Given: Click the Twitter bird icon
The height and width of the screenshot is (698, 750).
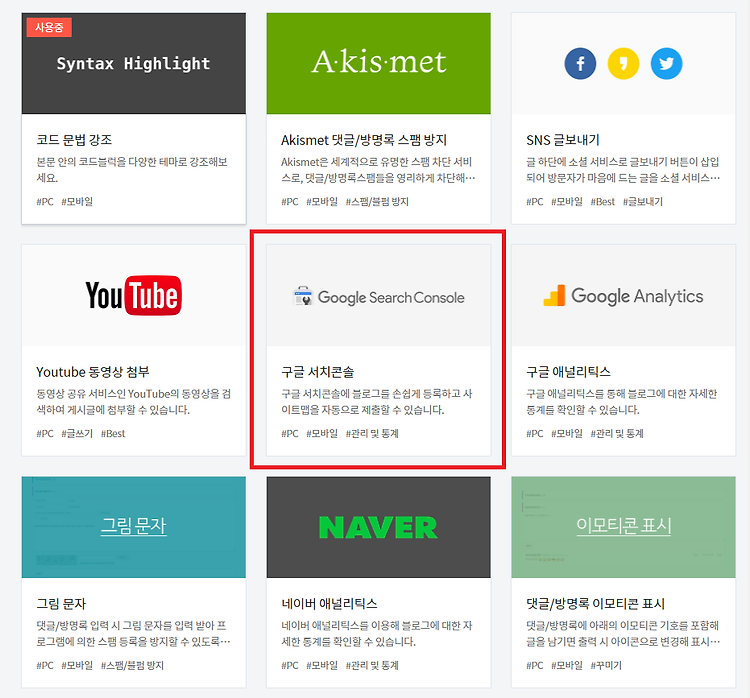Looking at the screenshot, I should click(666, 63).
